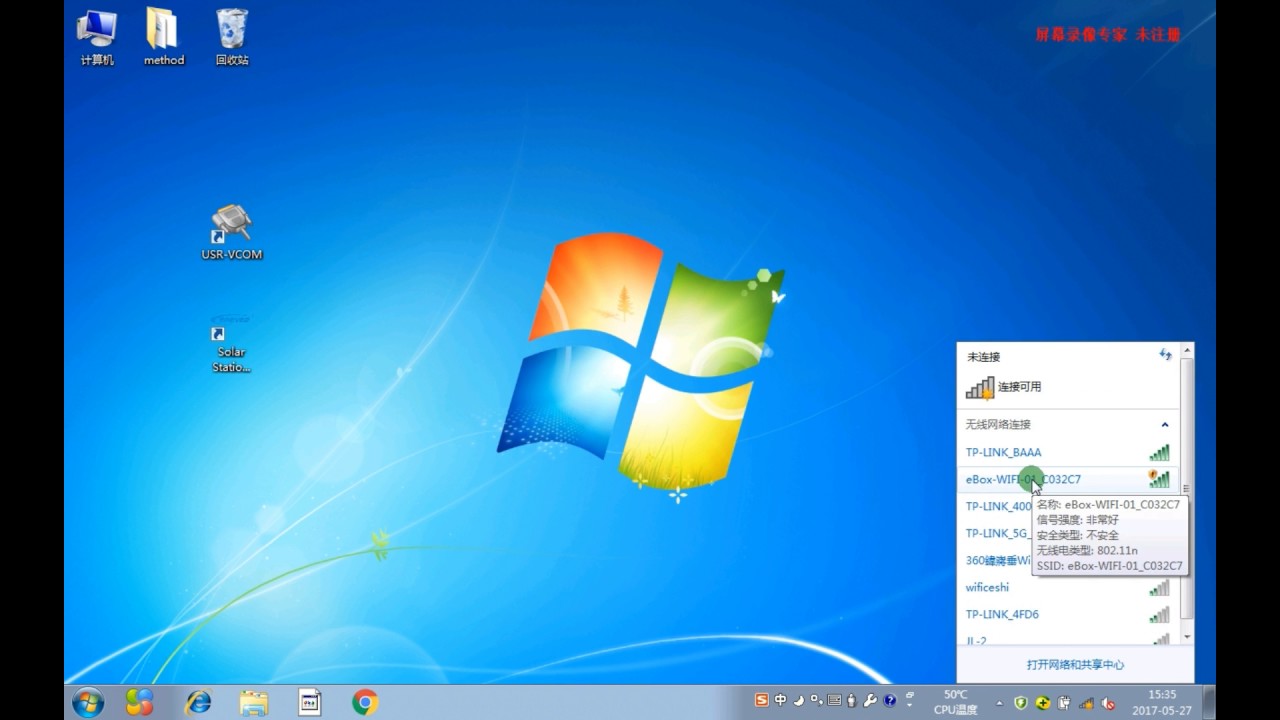This screenshot has height=720, width=1280.
Task: Click the network list scrollbar down arrow
Action: [x=1187, y=637]
